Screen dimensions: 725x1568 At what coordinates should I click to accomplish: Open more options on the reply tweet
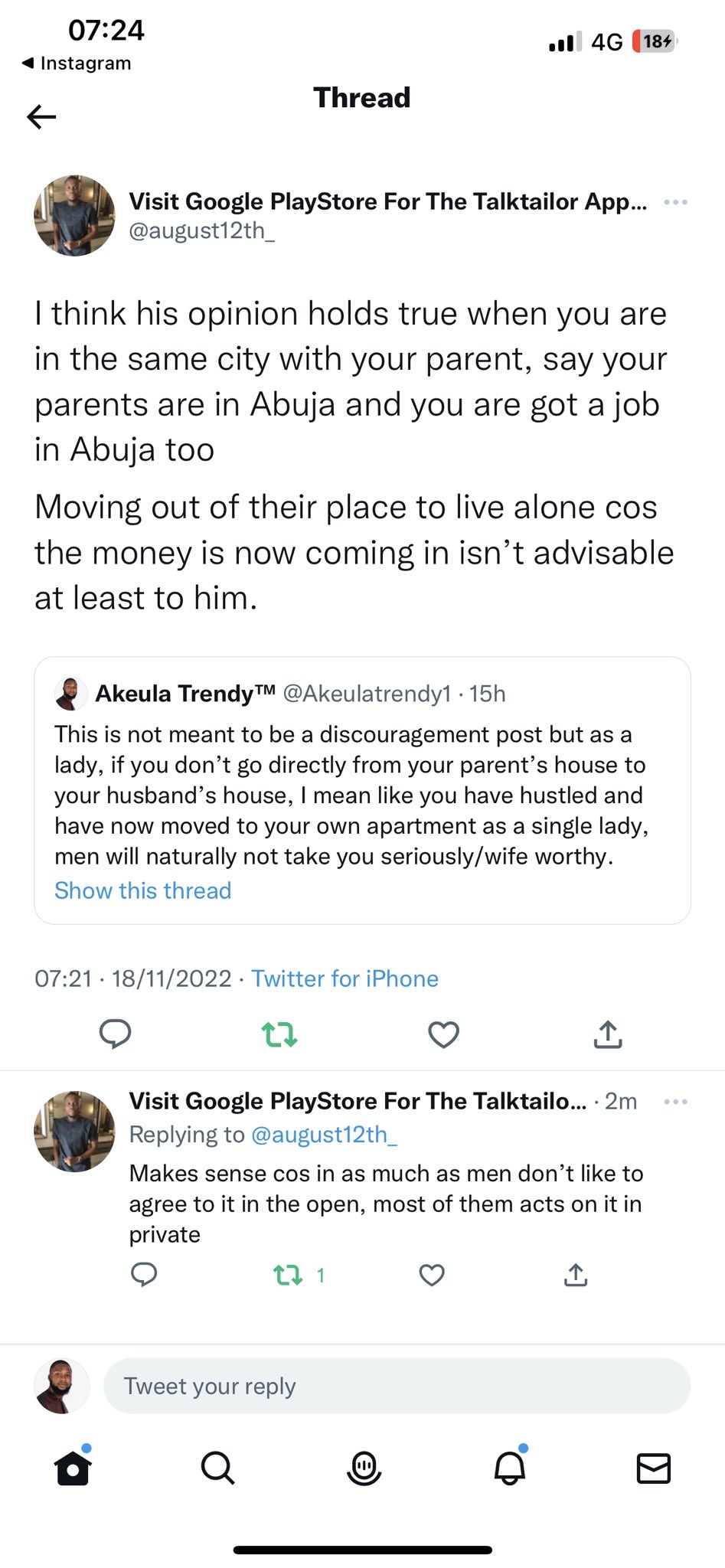[675, 1102]
